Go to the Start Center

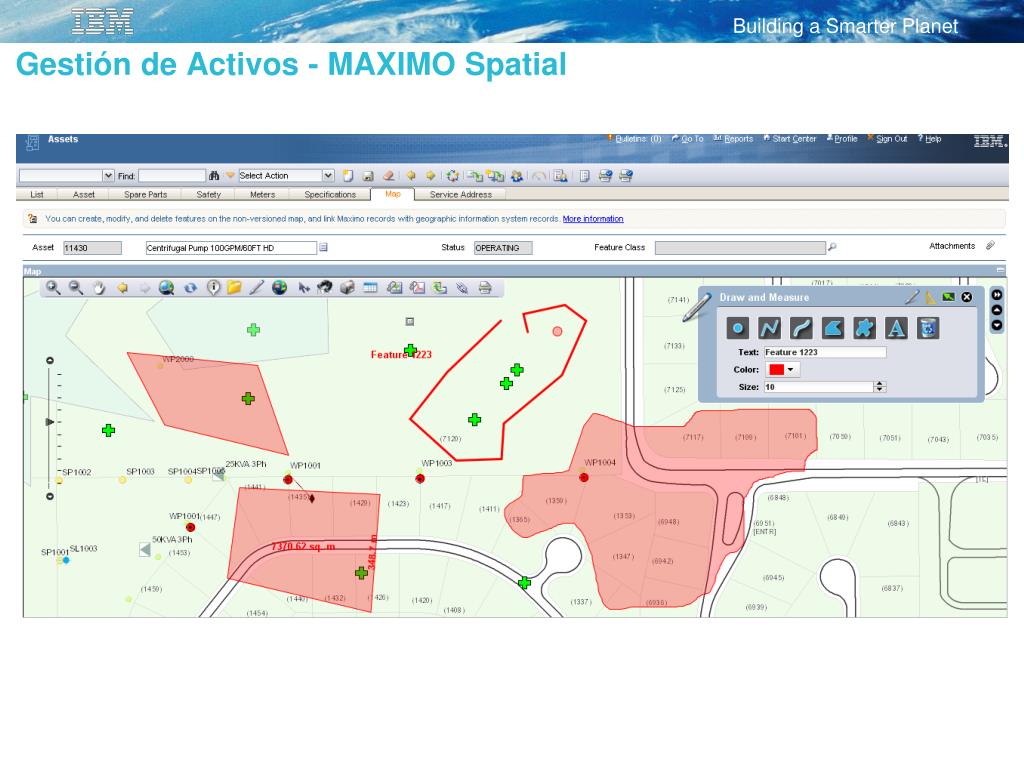click(x=793, y=139)
